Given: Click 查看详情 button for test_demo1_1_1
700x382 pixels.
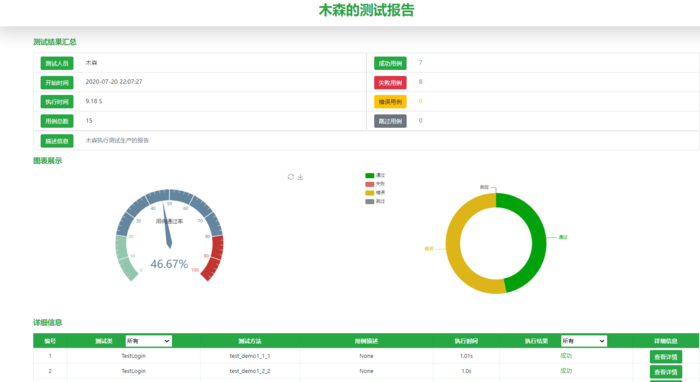Looking at the screenshot, I should (666, 357).
